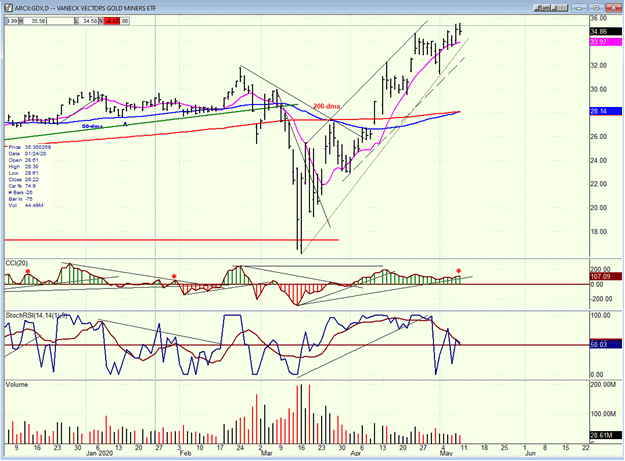Viewport: 625px width, 461px height.
Task: Click the Mar label on date axis
Action: [x=266, y=454]
